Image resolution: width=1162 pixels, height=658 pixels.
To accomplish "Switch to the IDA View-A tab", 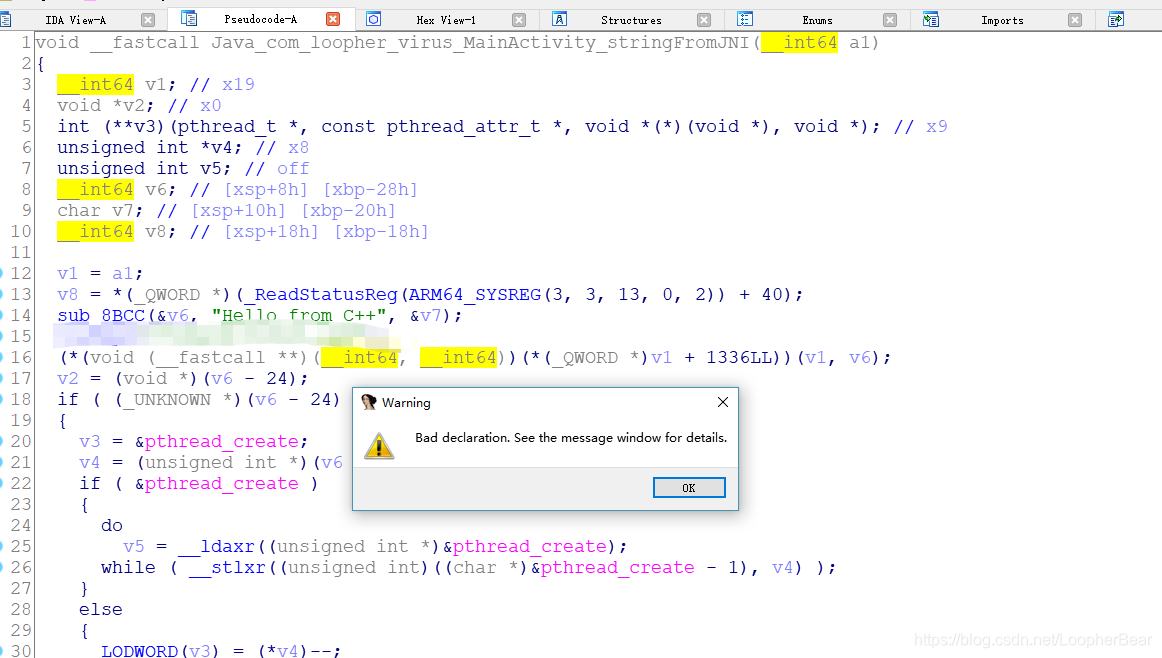I will click(x=76, y=20).
